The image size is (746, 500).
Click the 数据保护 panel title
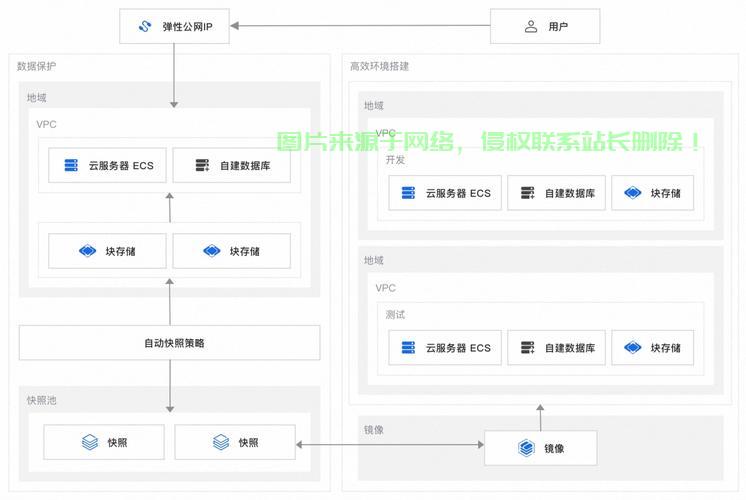[37, 66]
